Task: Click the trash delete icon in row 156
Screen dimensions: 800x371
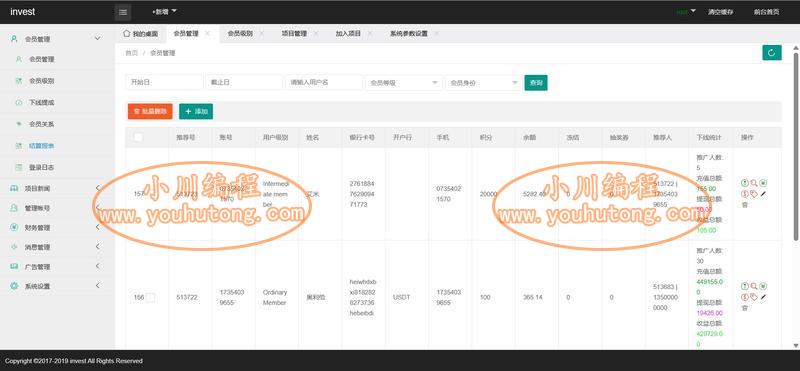Action: click(744, 308)
